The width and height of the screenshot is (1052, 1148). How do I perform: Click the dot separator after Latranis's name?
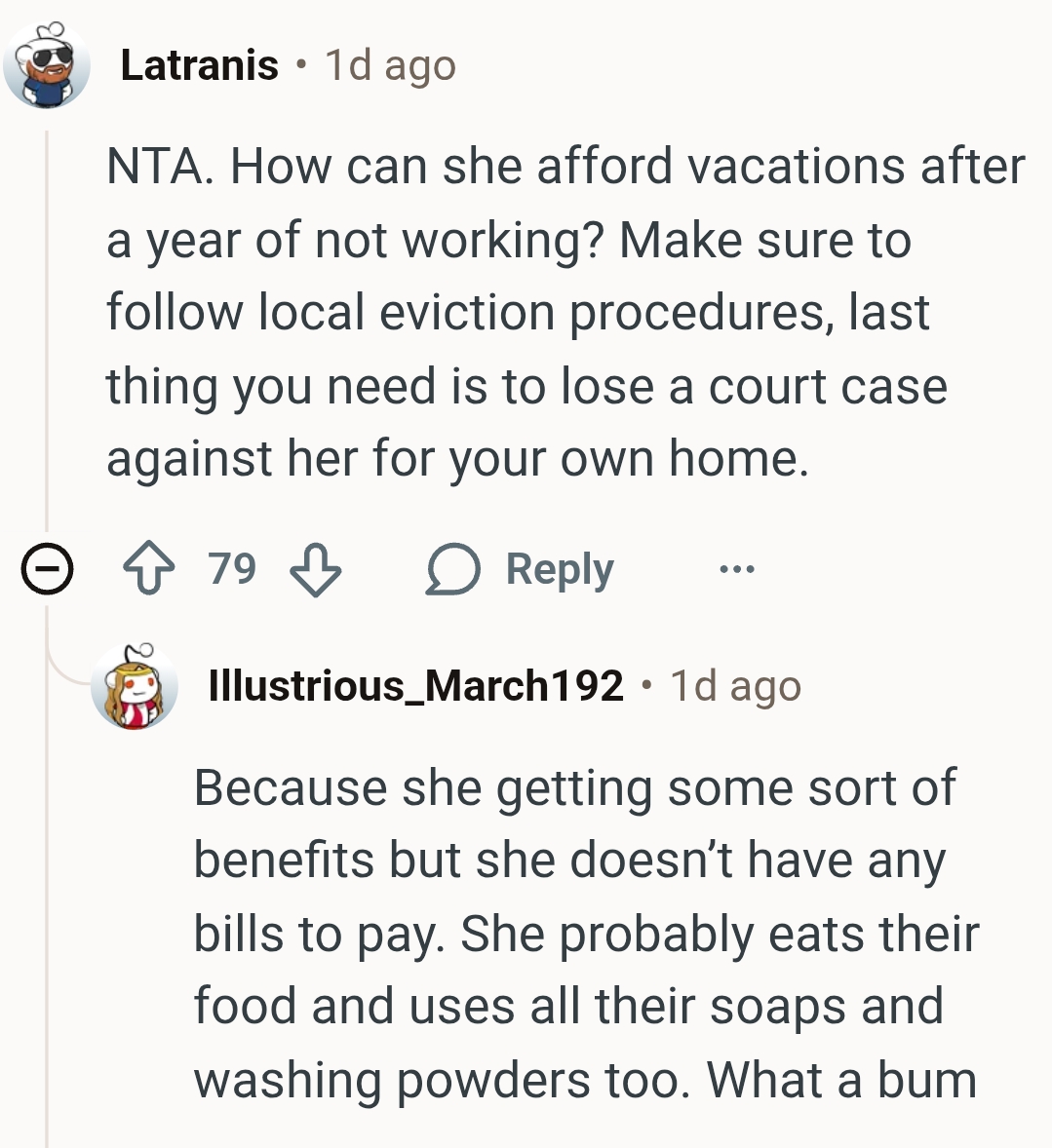click(302, 65)
